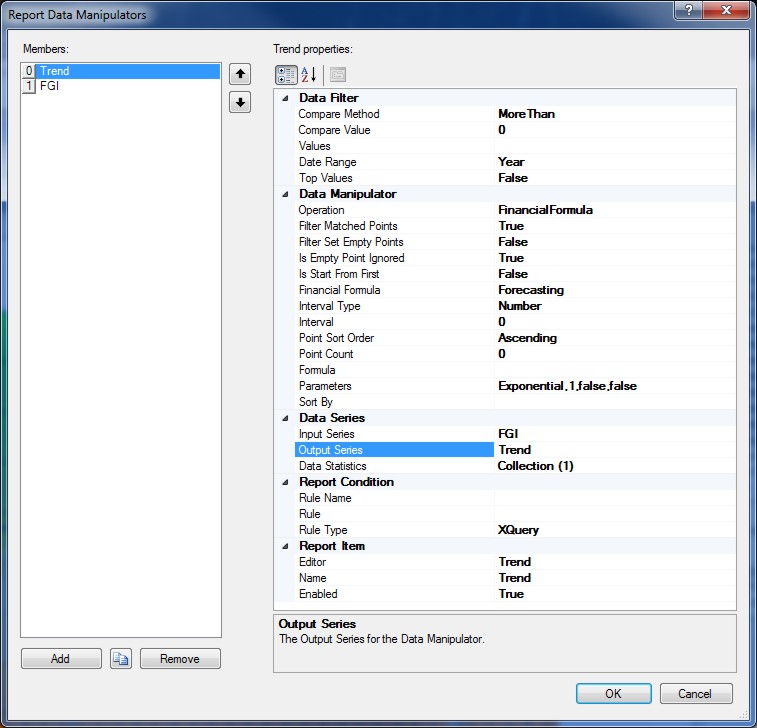The width and height of the screenshot is (757, 728).
Task: Sort properties alphabetically with A-Z icon
Action: pyautogui.click(x=309, y=74)
